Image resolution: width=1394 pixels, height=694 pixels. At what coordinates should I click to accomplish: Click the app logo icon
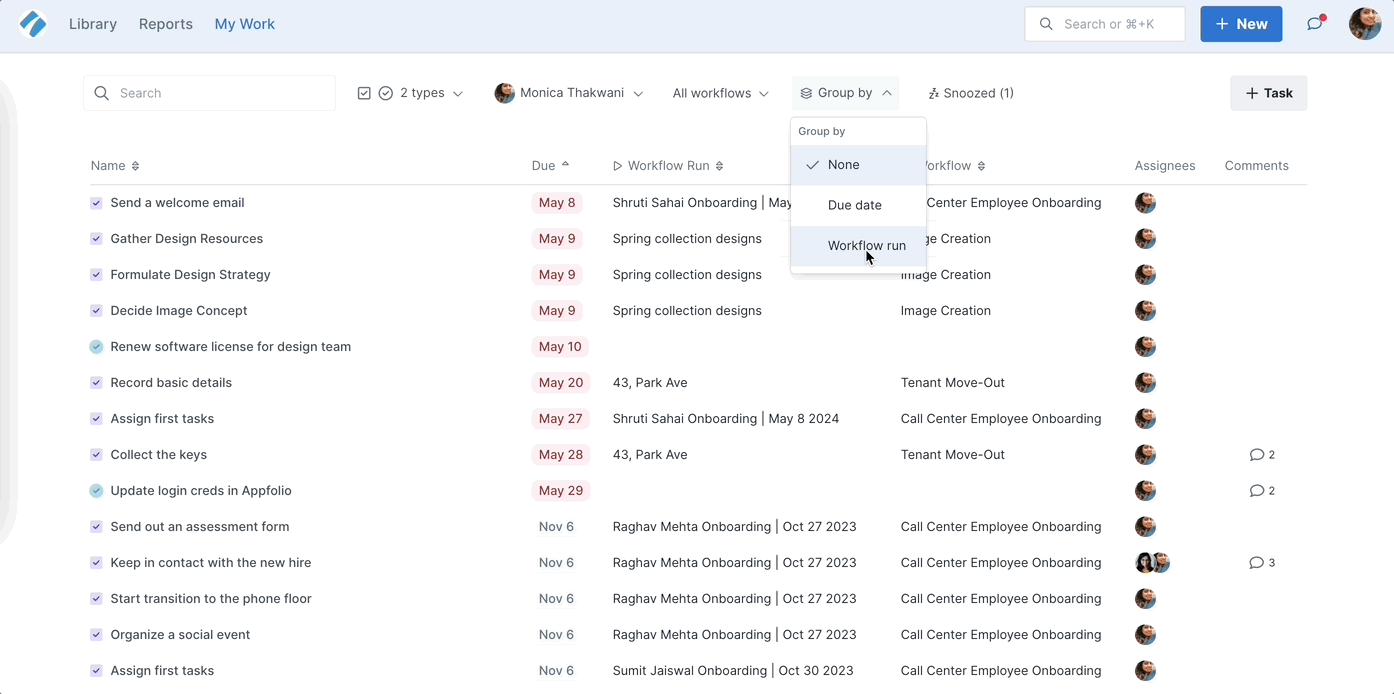(33, 24)
